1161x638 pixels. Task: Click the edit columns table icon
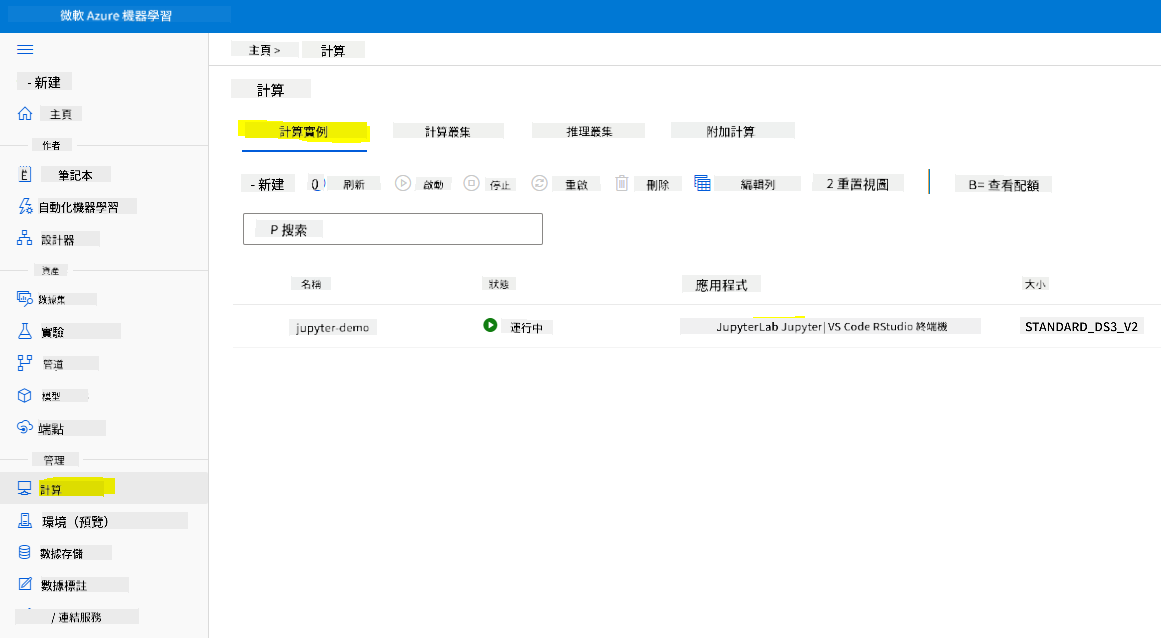702,183
